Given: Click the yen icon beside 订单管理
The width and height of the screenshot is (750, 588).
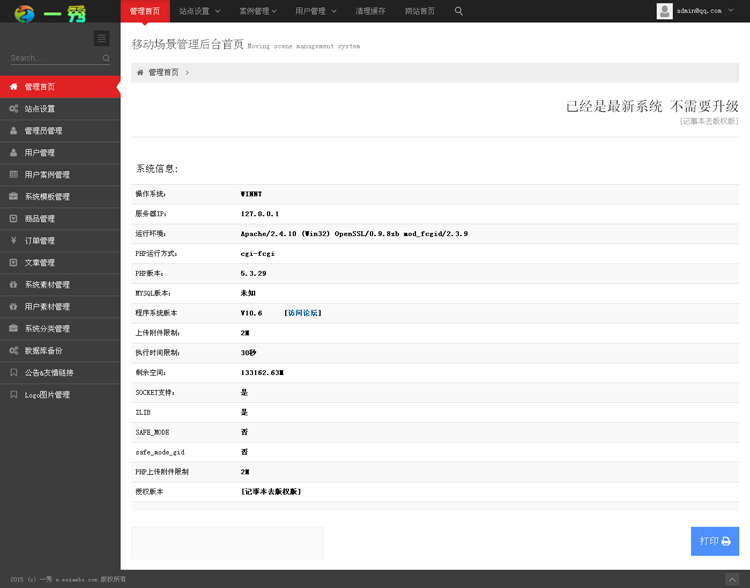Looking at the screenshot, I should point(14,241).
